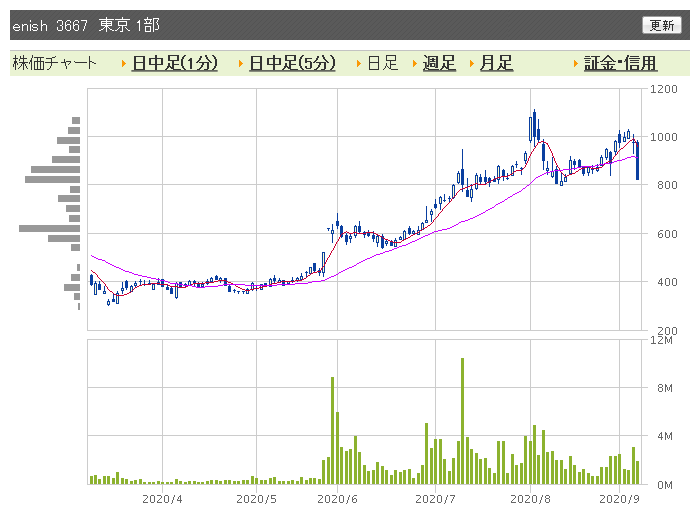Click the 2020/7 date axis label
Viewport: 697px width, 524px height.
[x=435, y=499]
